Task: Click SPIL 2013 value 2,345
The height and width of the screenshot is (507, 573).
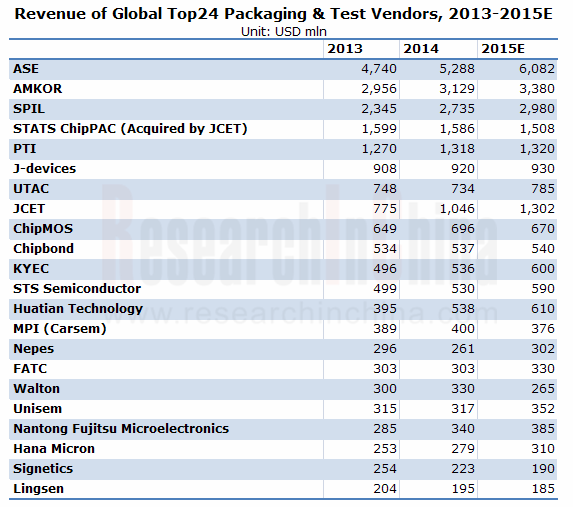Action: (379, 109)
